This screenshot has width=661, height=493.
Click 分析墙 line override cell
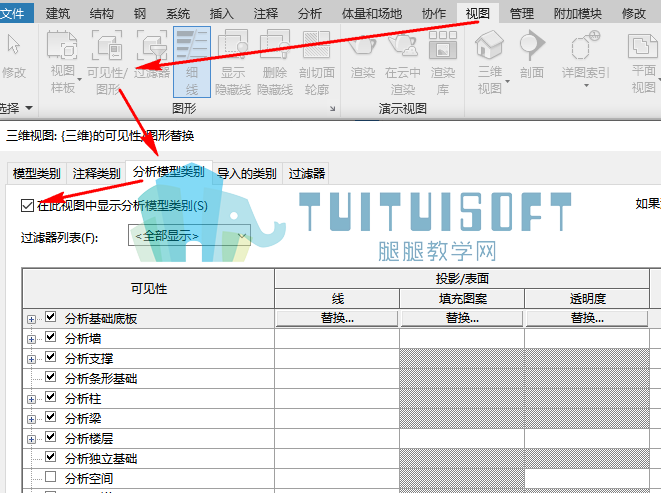point(337,338)
